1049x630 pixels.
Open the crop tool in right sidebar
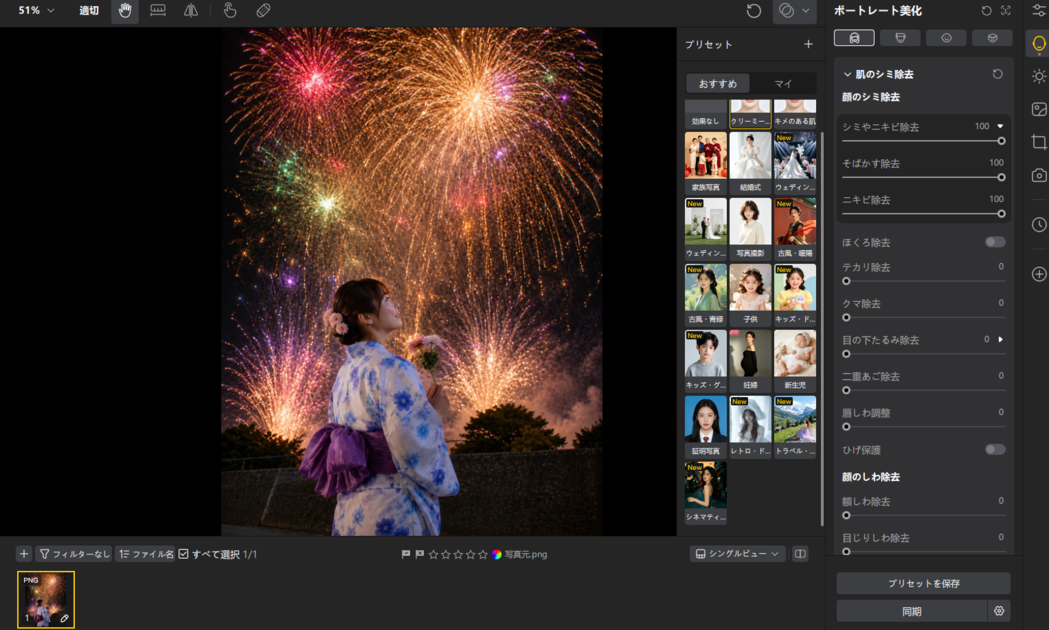[x=1038, y=142]
